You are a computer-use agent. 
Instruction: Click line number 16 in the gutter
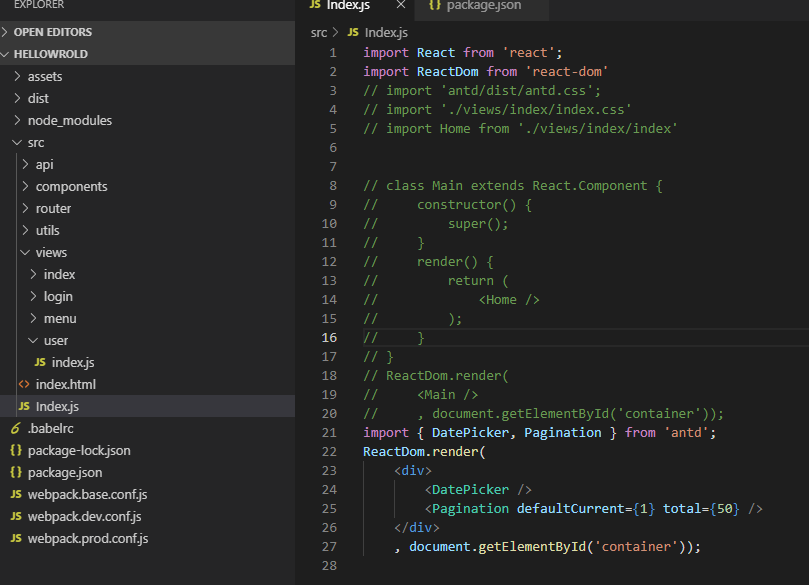point(329,337)
